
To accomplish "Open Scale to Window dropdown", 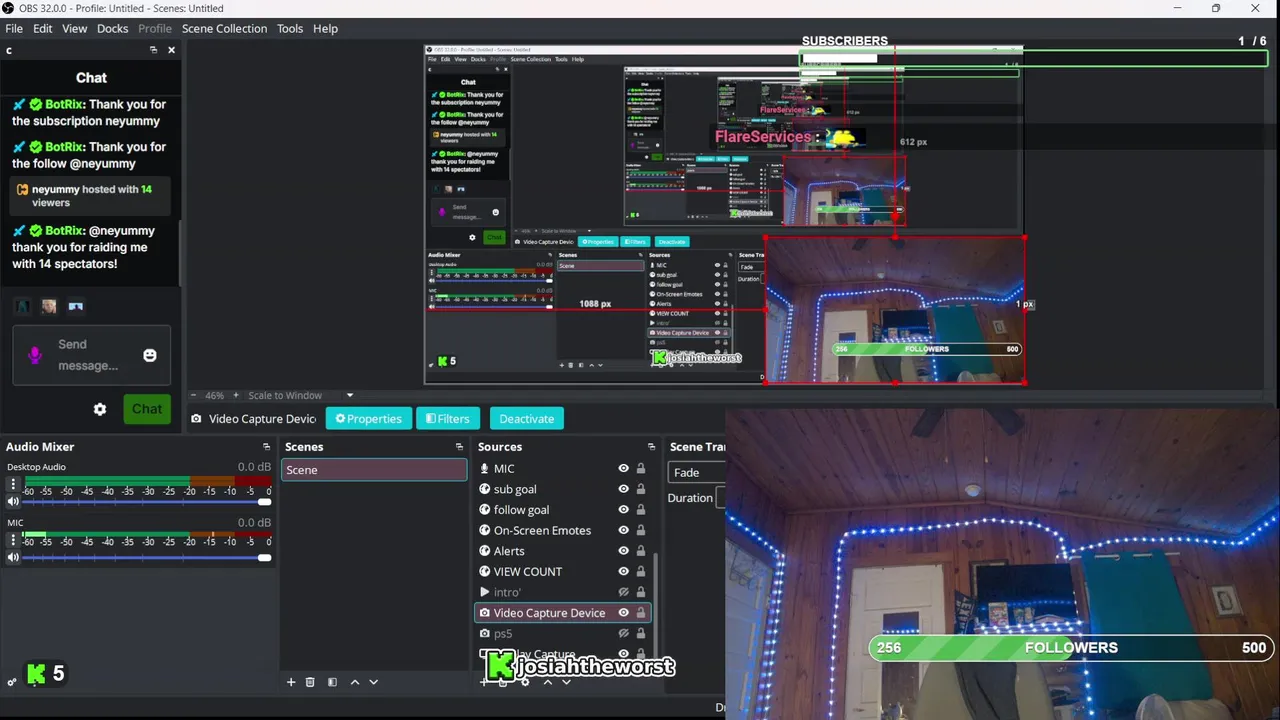I will click(300, 395).
